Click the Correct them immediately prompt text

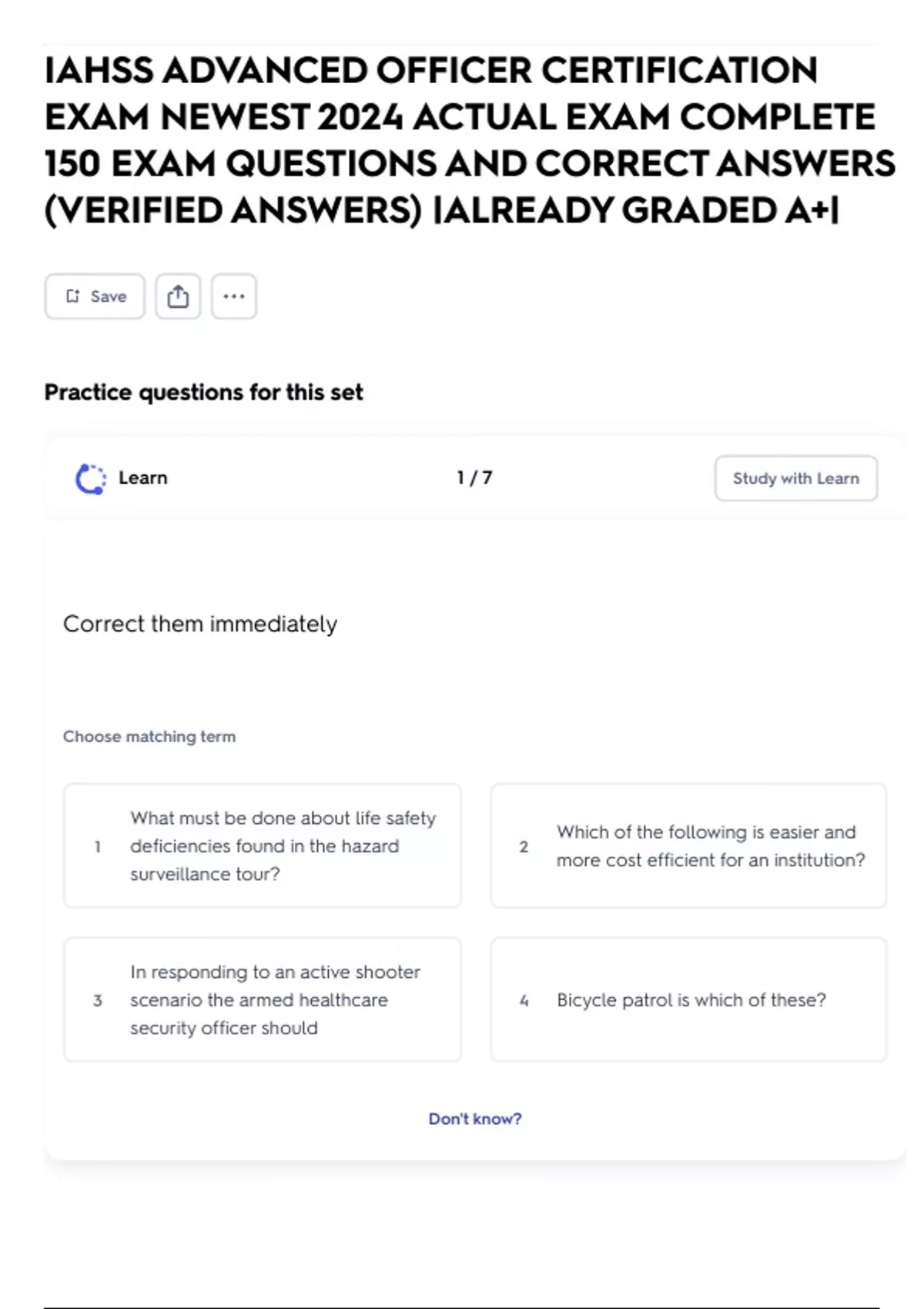pos(200,624)
